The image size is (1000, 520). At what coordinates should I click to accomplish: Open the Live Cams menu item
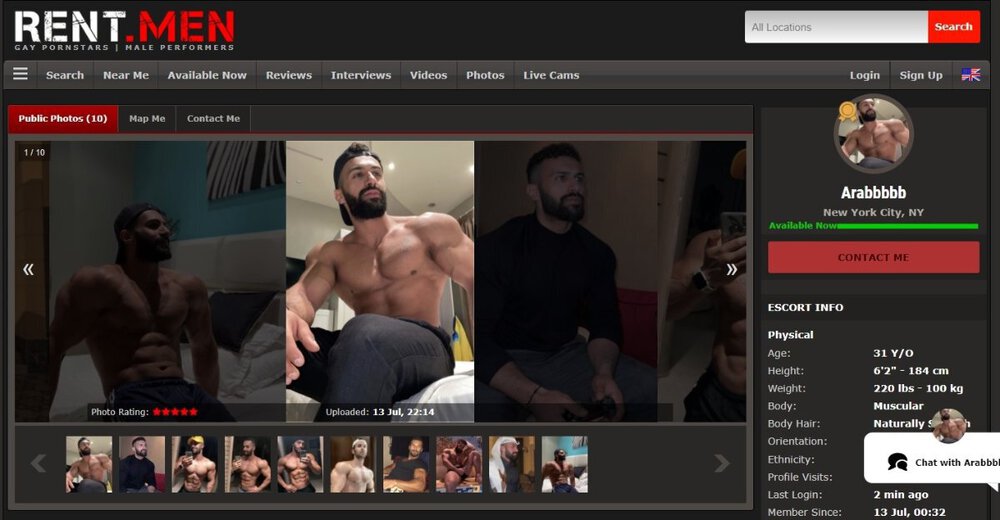[x=551, y=75]
